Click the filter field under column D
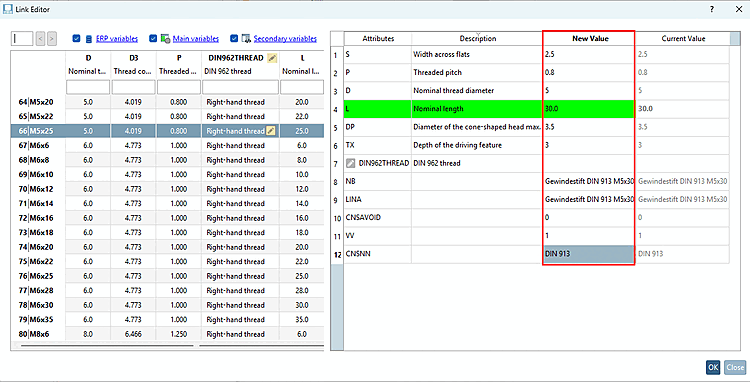The image size is (750, 382). tap(88, 87)
